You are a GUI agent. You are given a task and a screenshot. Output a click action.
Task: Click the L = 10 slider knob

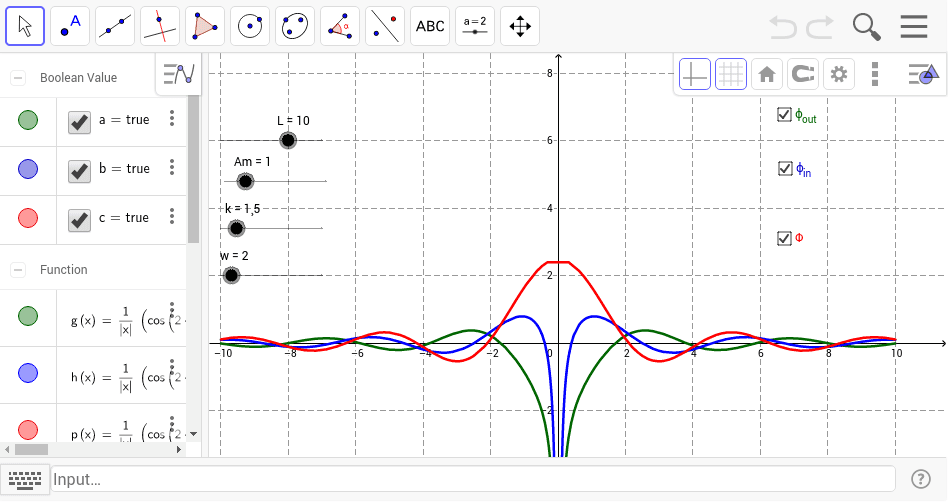pyautogui.click(x=288, y=140)
